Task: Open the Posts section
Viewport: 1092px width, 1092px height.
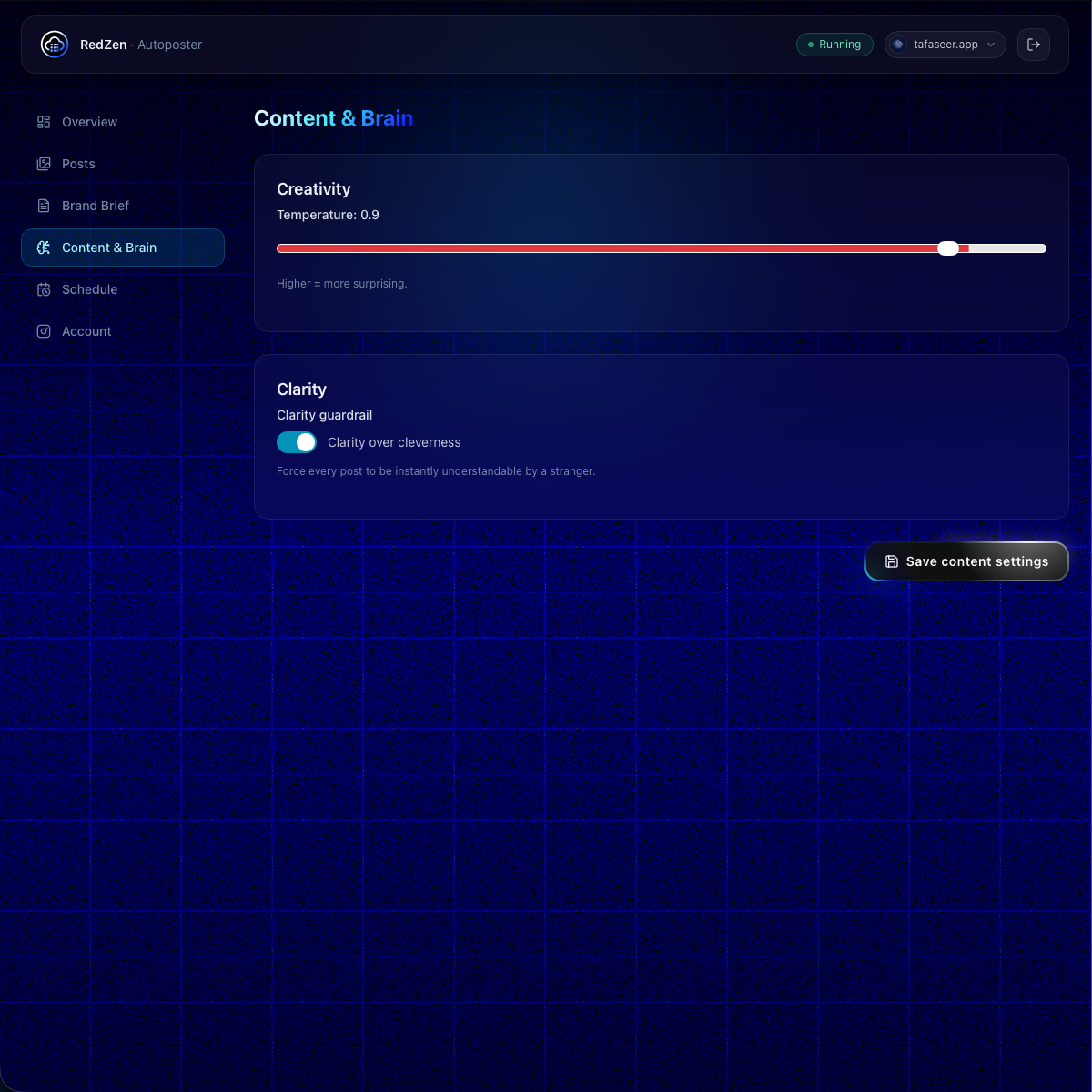Action: coord(123,164)
